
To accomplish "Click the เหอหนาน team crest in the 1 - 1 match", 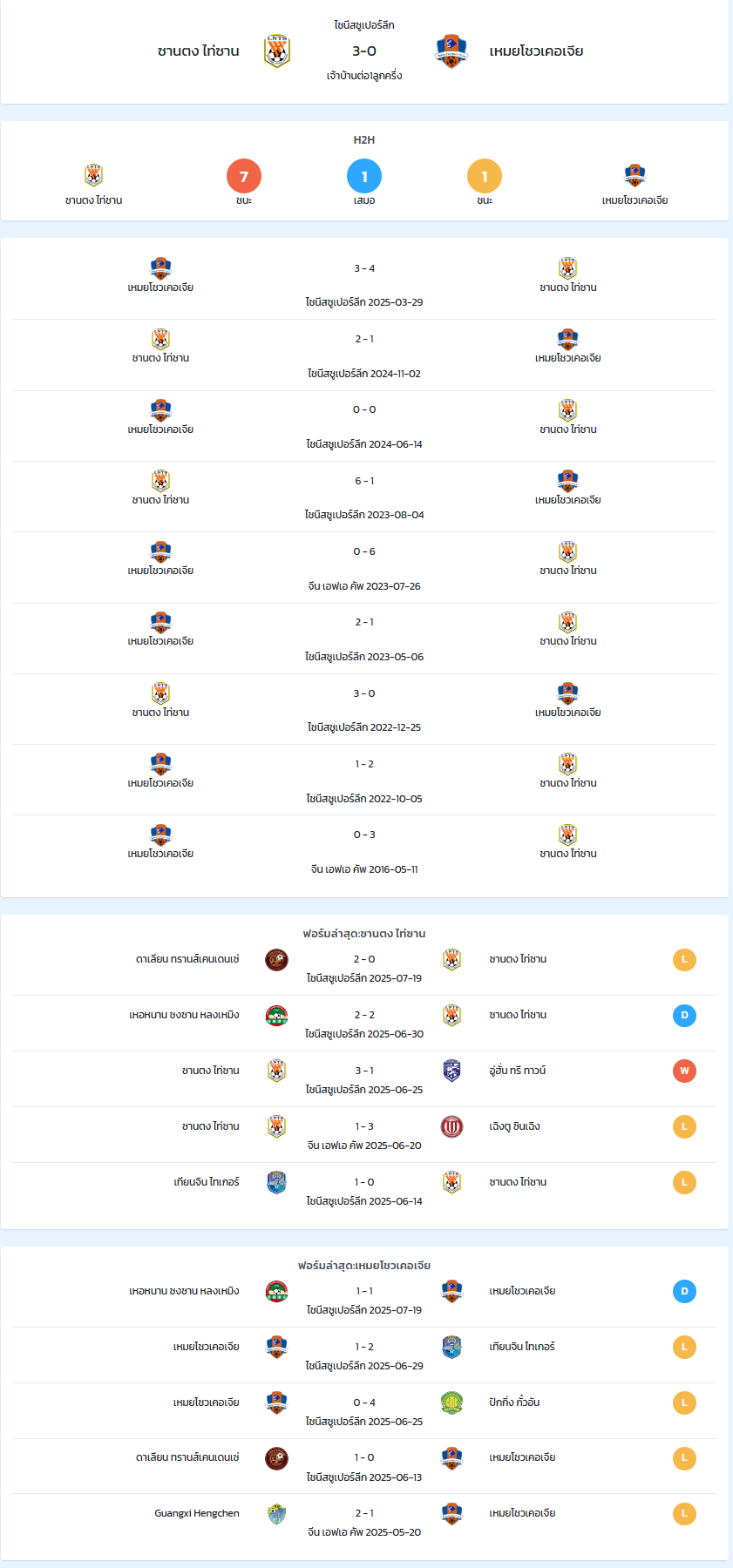I will (277, 1291).
